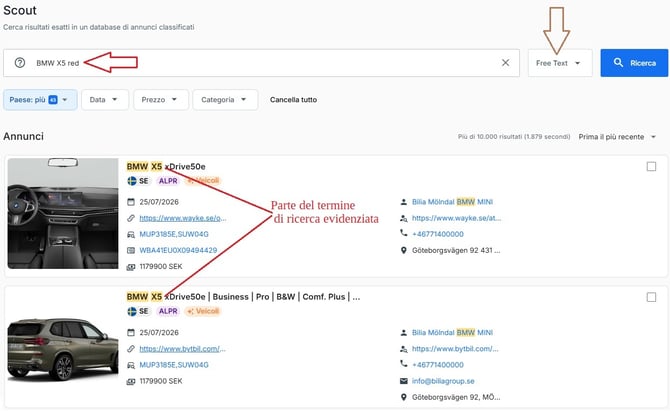The width and height of the screenshot is (670, 412).
Task: Click the phone icon in second listing
Action: click(x=403, y=364)
